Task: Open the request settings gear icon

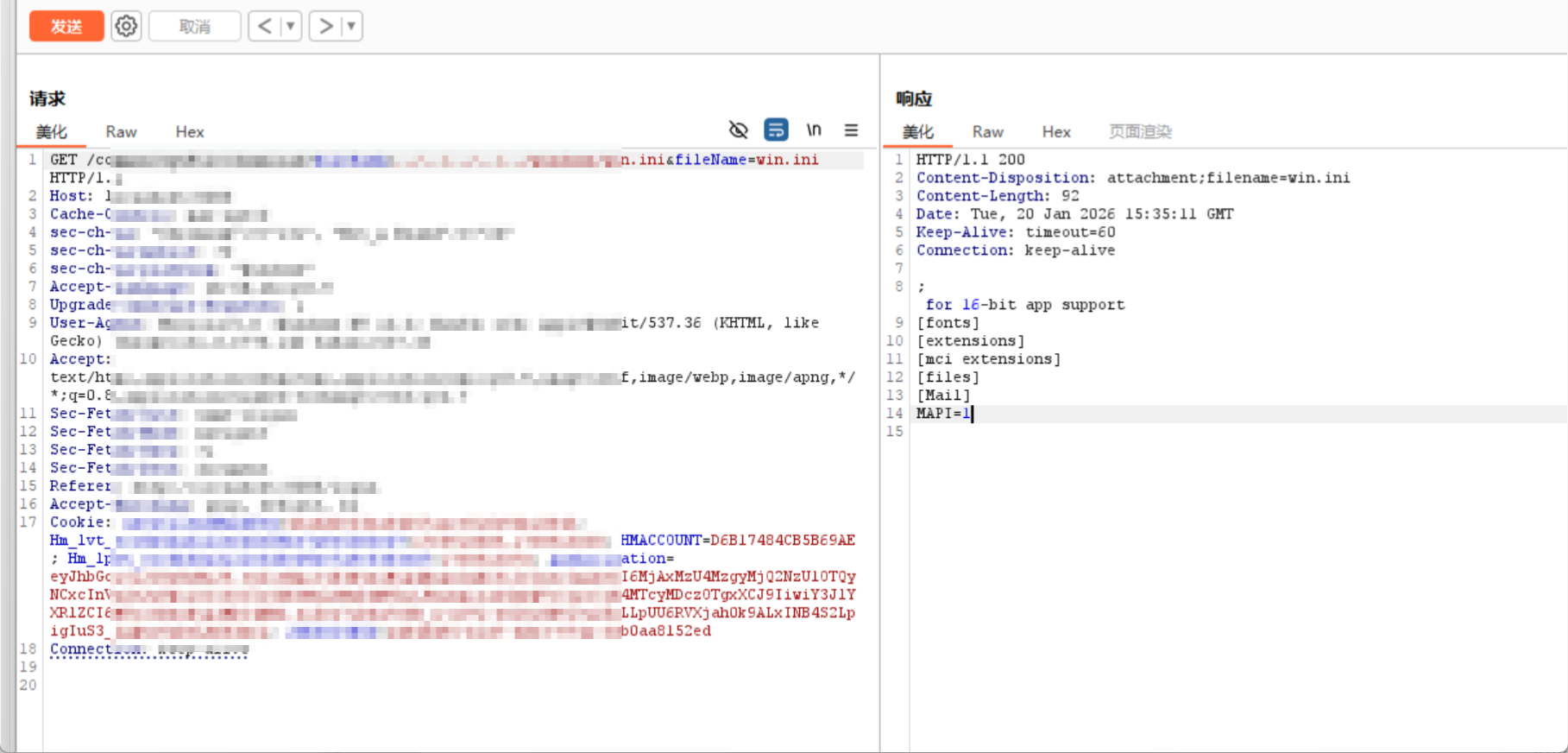Action: [126, 26]
